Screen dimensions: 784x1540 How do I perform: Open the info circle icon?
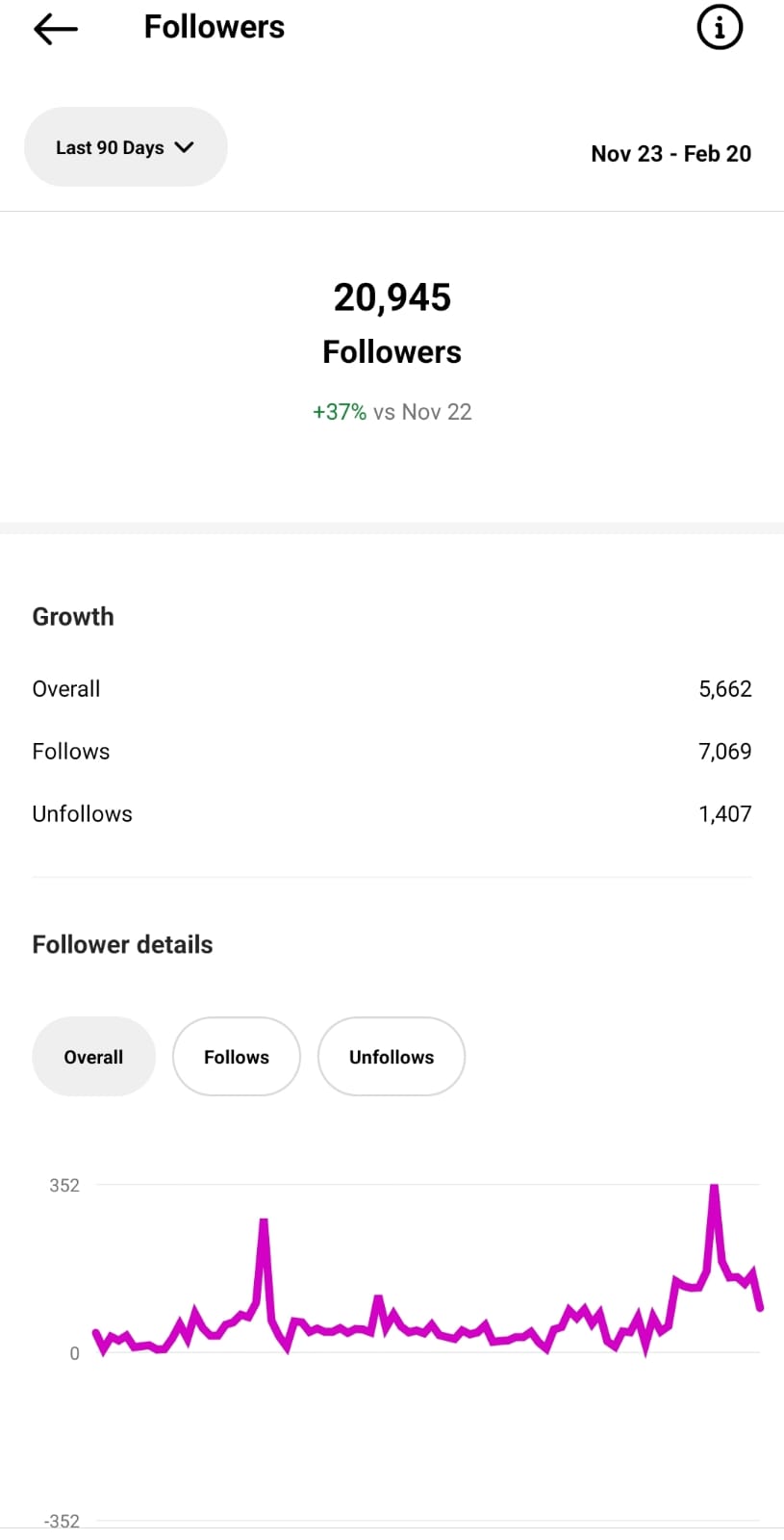(720, 28)
